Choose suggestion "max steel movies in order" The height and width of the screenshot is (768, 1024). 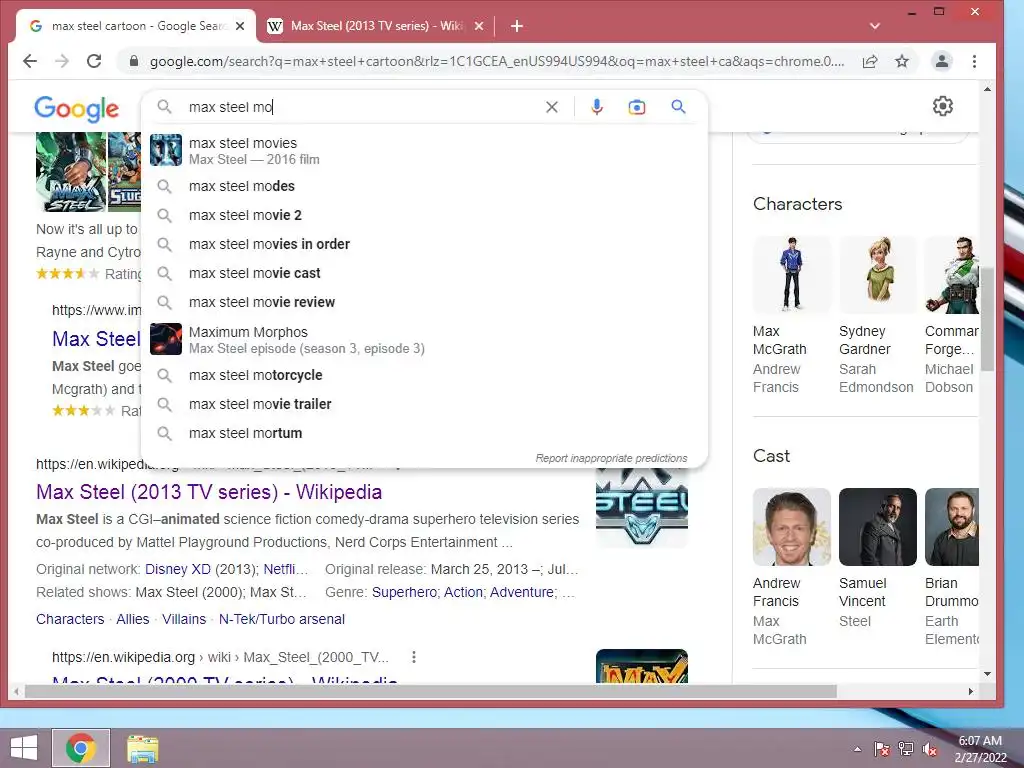[x=424, y=244]
